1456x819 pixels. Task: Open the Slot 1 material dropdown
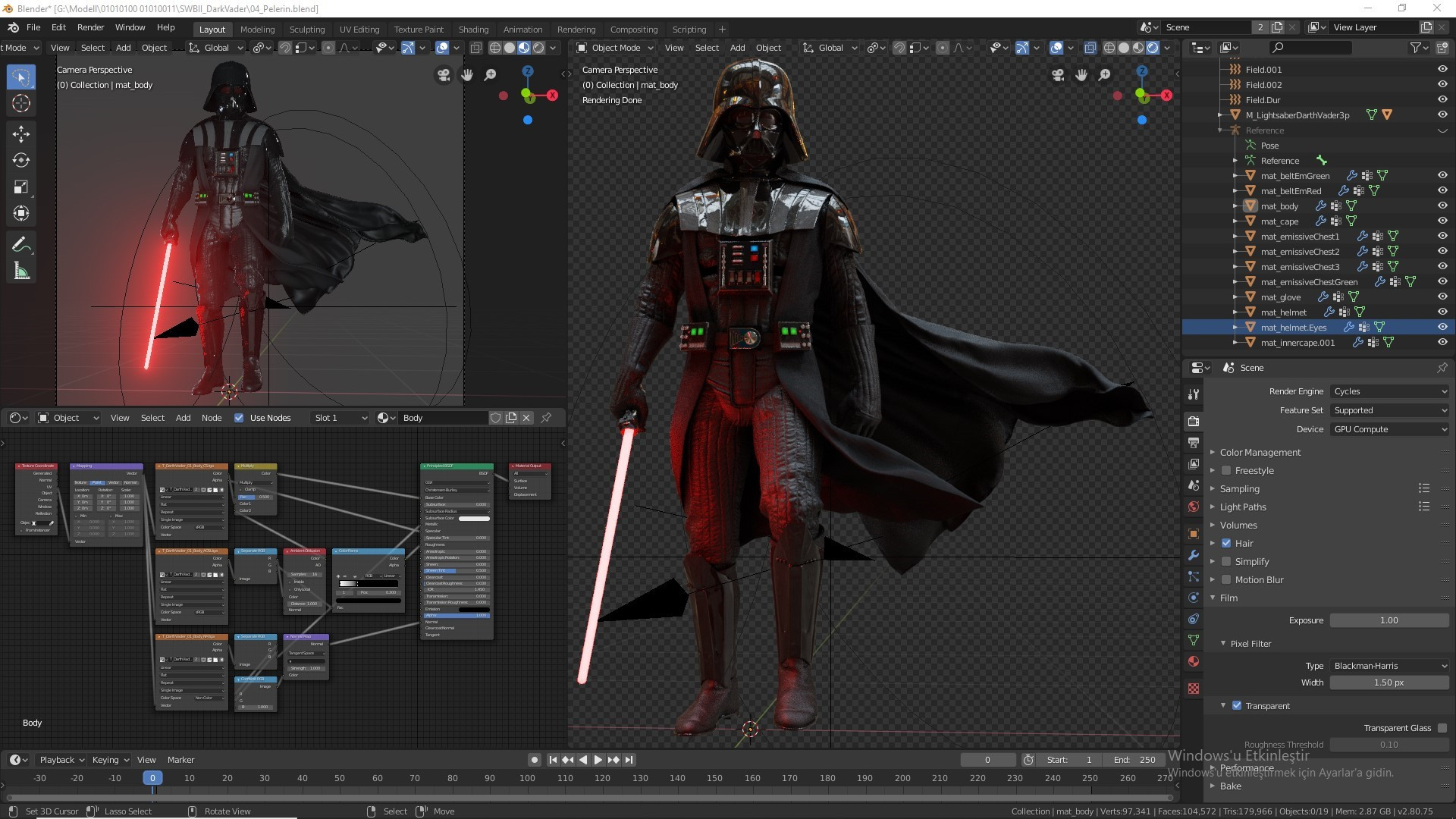(x=340, y=418)
